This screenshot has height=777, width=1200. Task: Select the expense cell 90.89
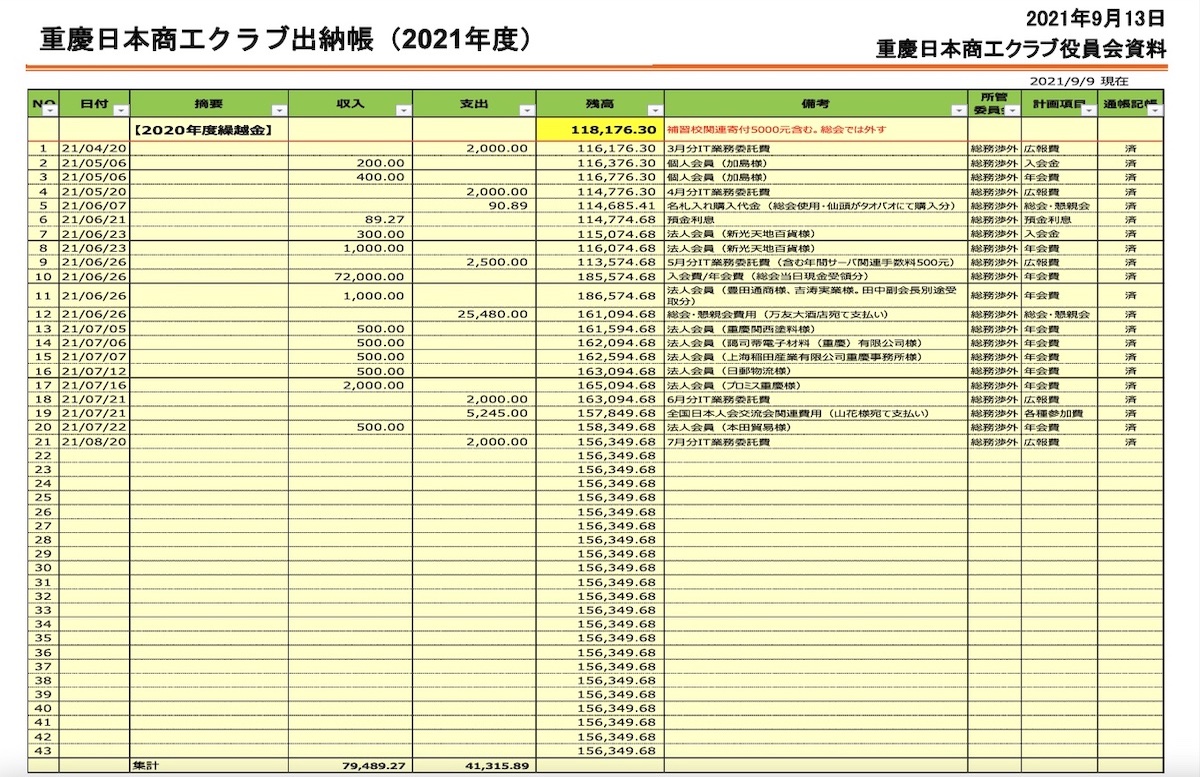coord(474,205)
